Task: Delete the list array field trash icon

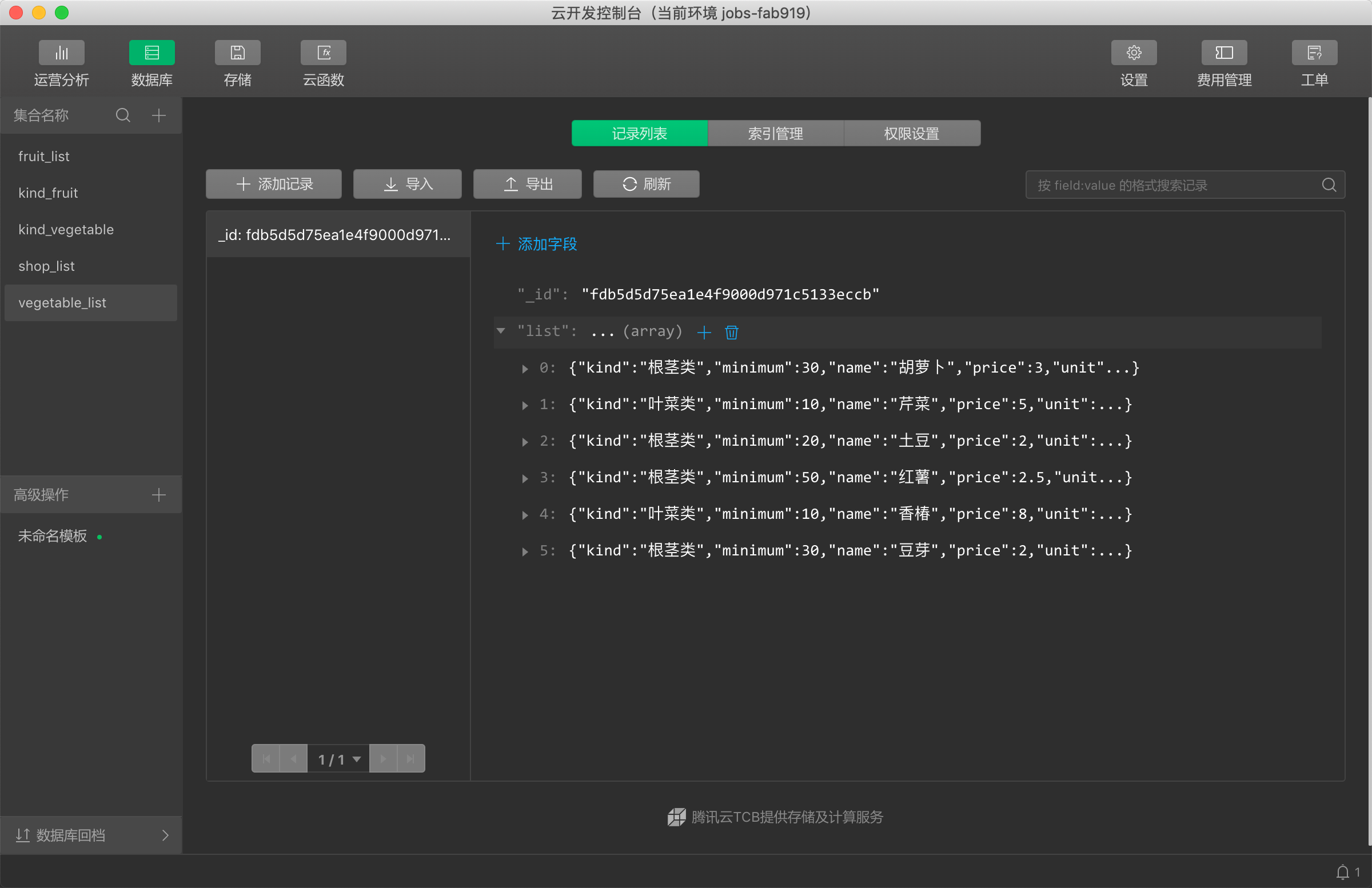Action: [731, 333]
